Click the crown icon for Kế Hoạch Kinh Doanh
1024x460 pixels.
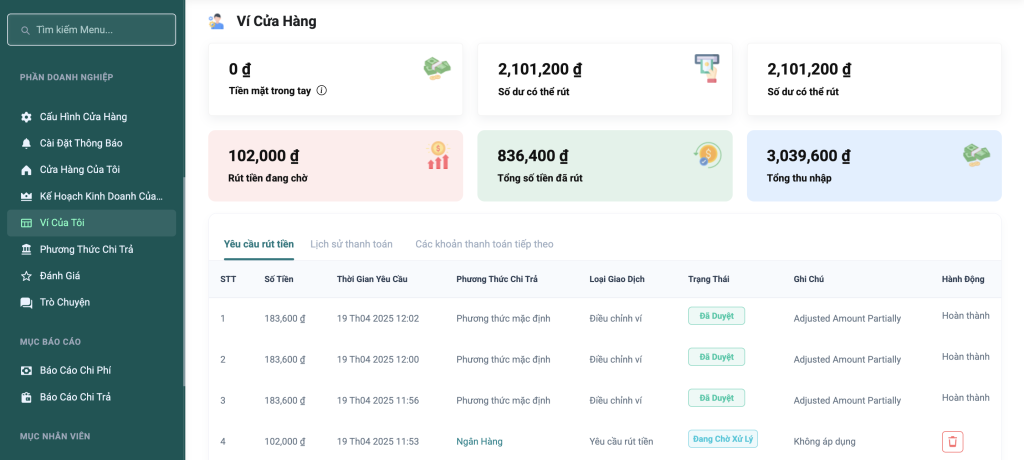coord(27,196)
